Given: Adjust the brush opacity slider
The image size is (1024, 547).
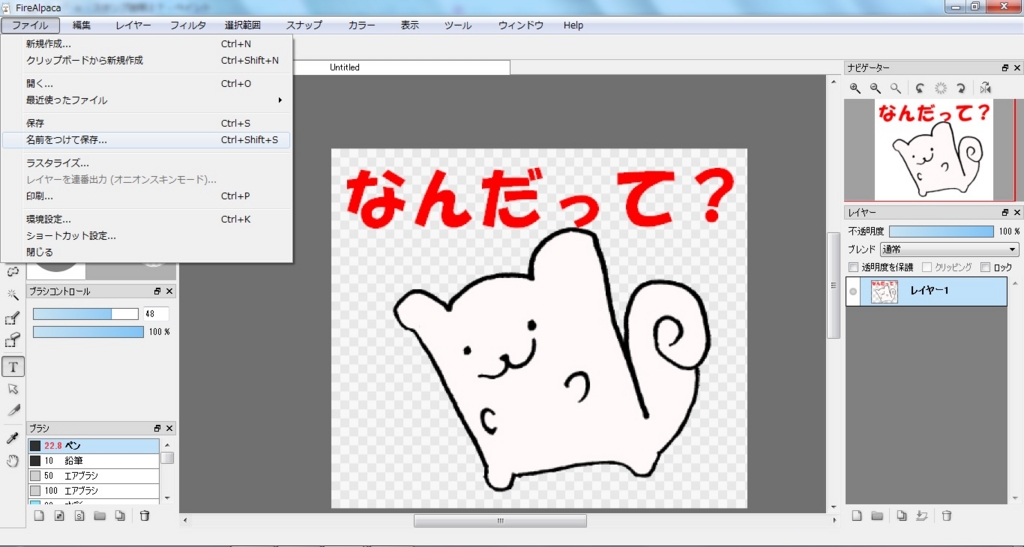Looking at the screenshot, I should pos(88,332).
